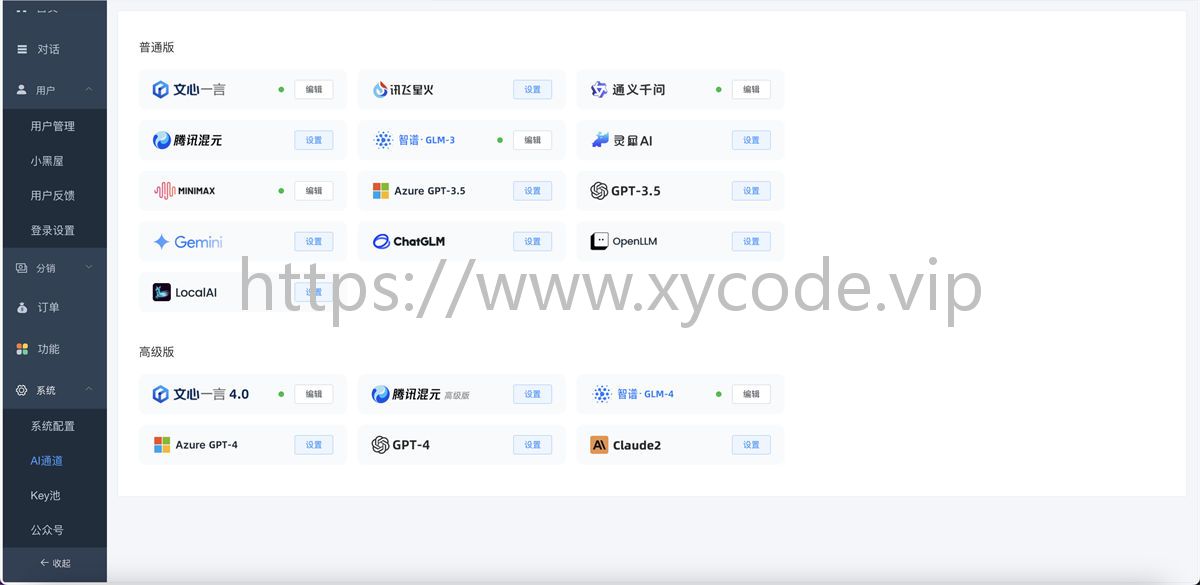Click 设置 for 腾讯混元 高级版

click(x=533, y=395)
